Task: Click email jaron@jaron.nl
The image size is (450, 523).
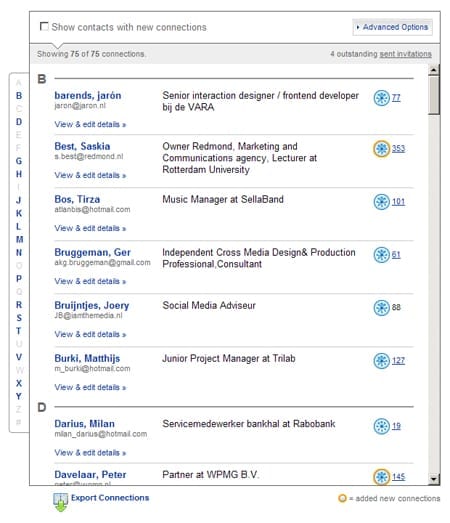Action: click(80, 106)
